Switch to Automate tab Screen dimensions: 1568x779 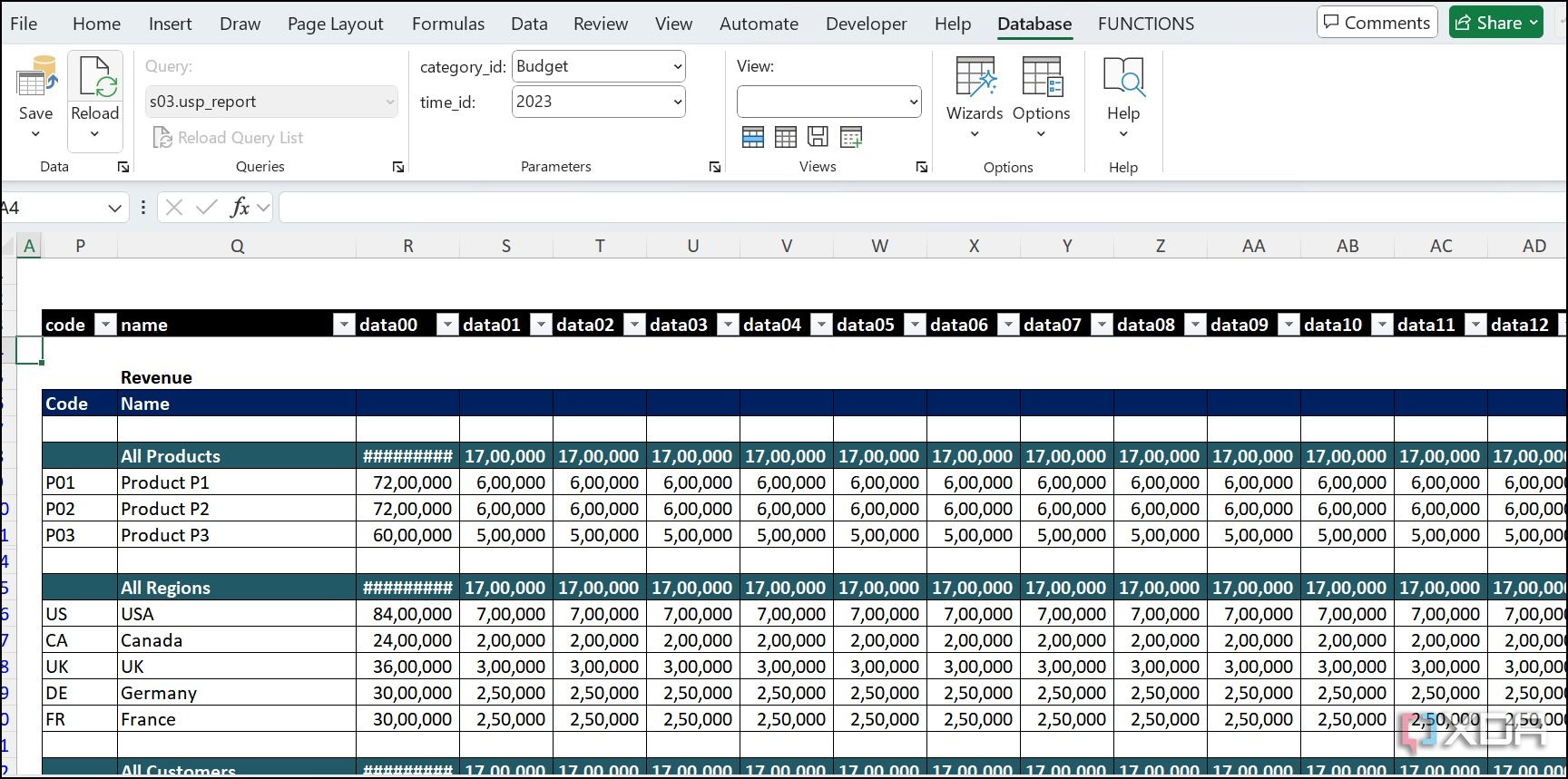pos(759,24)
